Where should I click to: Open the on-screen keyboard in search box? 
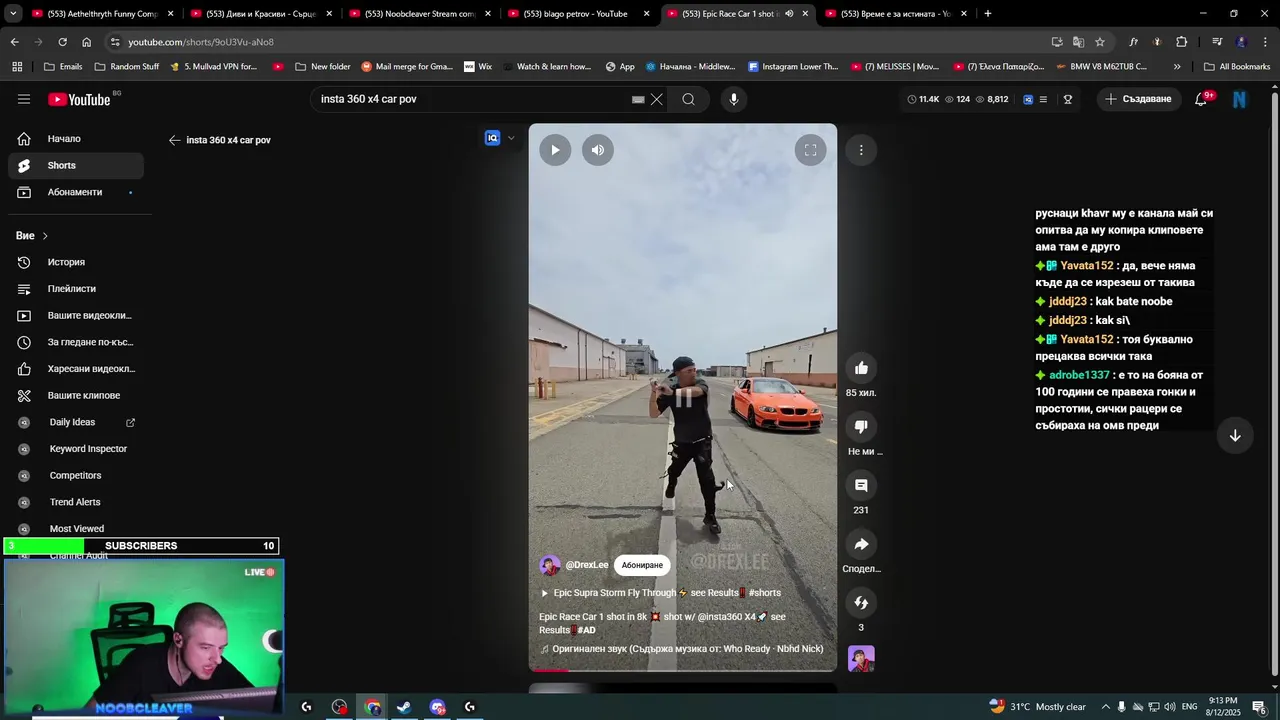click(x=638, y=99)
